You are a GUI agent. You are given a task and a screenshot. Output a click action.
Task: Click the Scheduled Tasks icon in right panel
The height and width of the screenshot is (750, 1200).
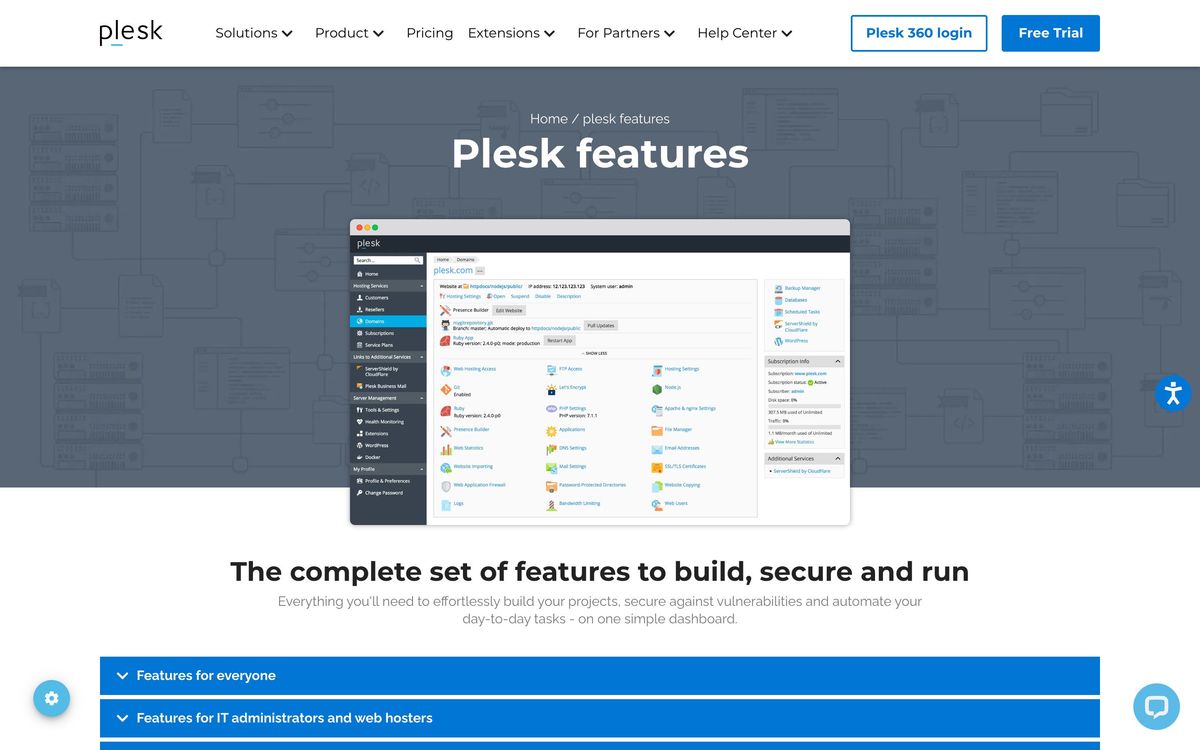[x=777, y=312]
